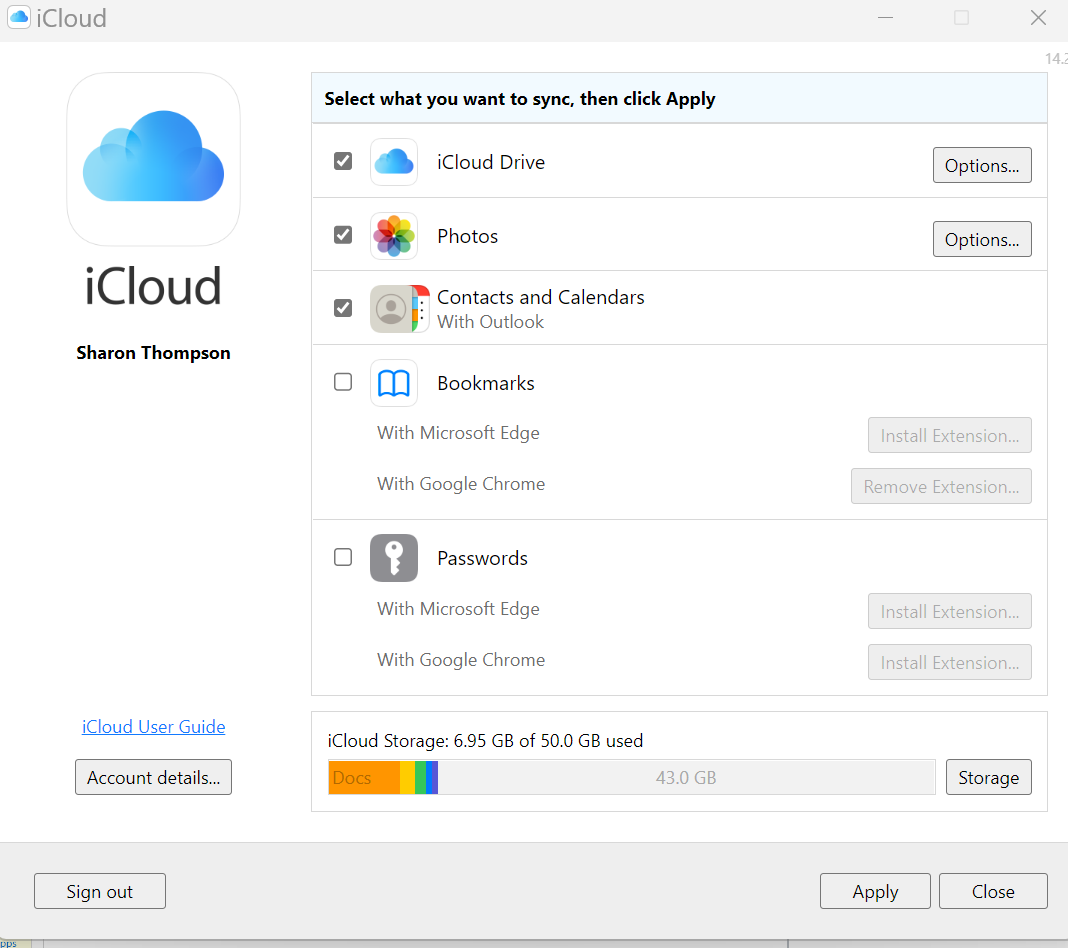This screenshot has width=1068, height=948.
Task: Click Install Extension for Passwords Google Chrome
Action: [x=949, y=662]
